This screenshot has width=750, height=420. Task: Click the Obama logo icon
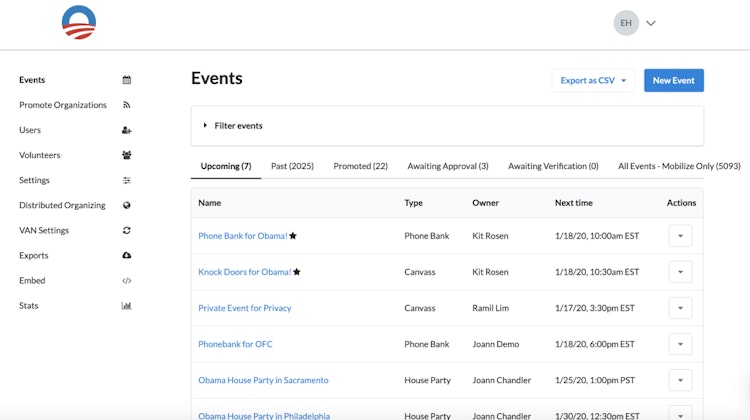click(x=78, y=23)
